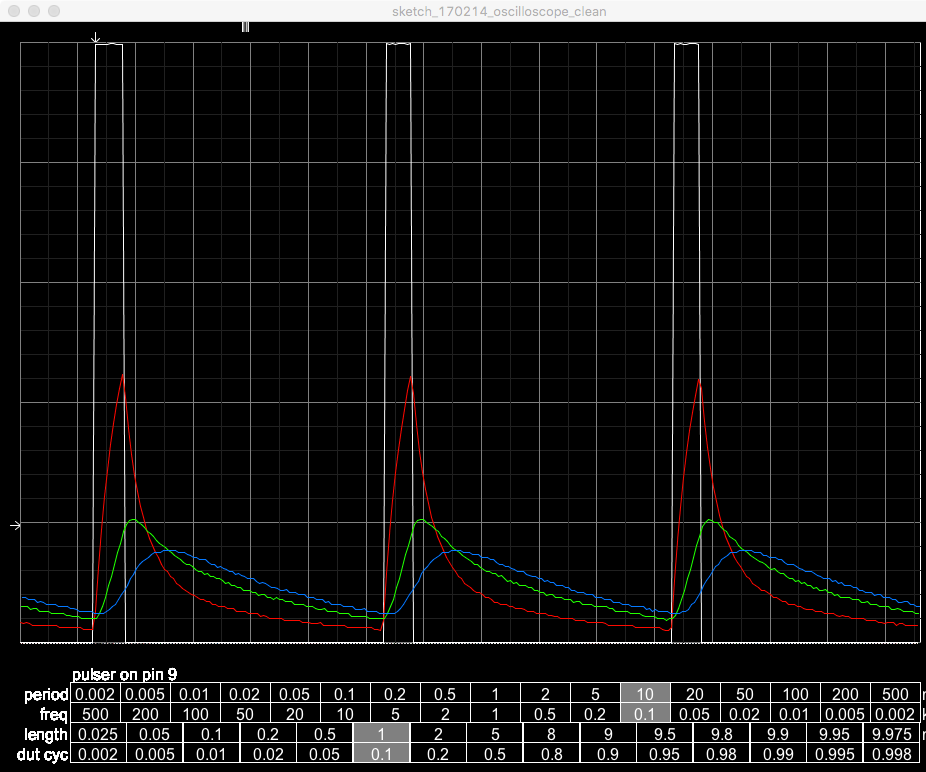This screenshot has height=772, width=926.
Task: Set length to 9
Action: (x=608, y=734)
